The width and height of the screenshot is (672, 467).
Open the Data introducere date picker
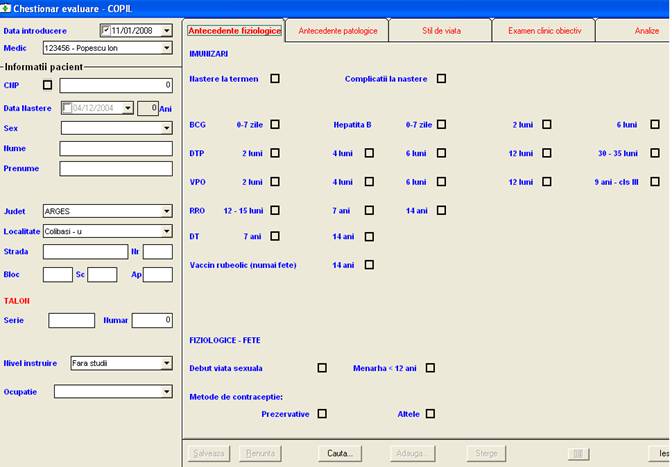(166, 31)
